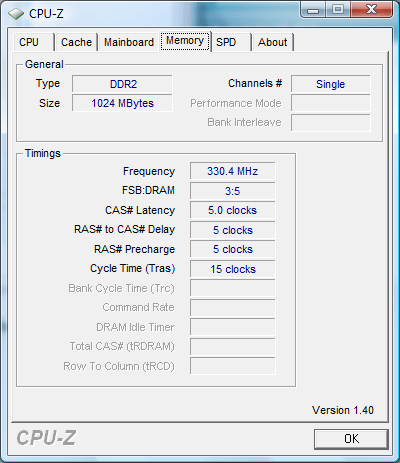Minimize the CPU-Z window
Viewport: 400px width, 463px height.
point(312,9)
